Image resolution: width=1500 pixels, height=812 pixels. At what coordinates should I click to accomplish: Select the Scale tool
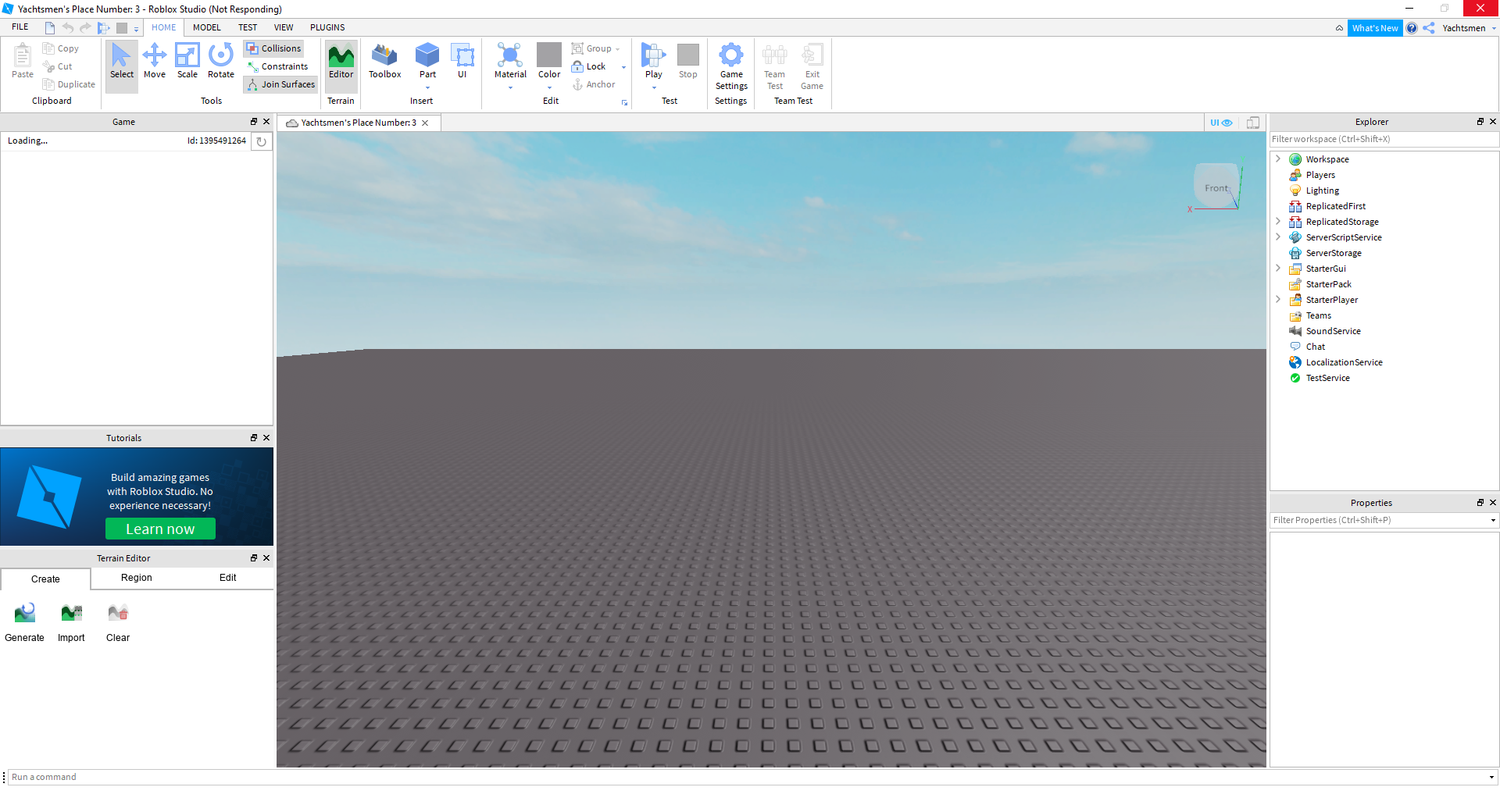click(187, 61)
